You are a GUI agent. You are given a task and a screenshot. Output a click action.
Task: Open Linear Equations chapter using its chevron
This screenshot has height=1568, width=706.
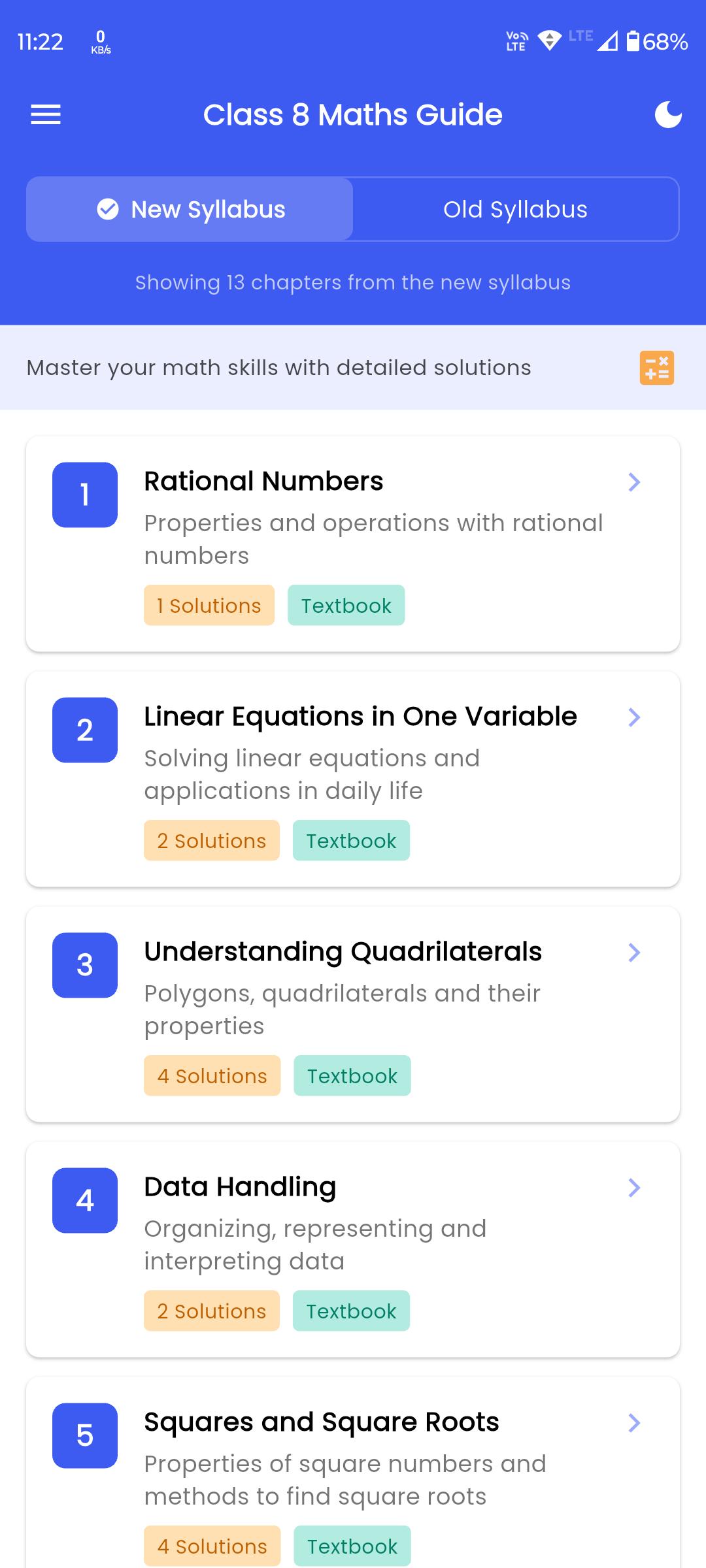click(x=633, y=717)
